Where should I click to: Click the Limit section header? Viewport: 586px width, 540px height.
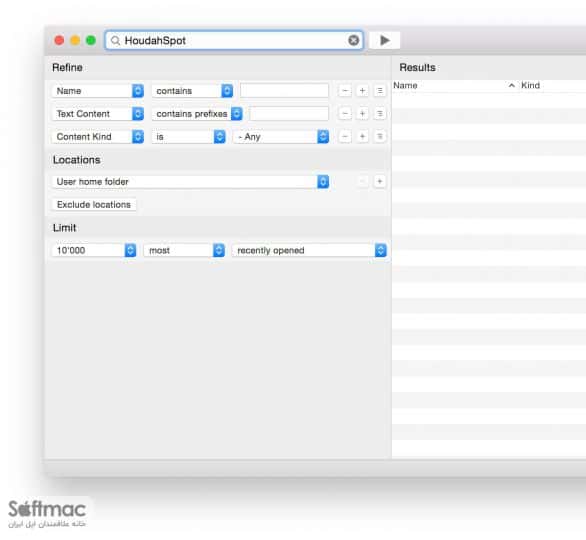[x=65, y=228]
